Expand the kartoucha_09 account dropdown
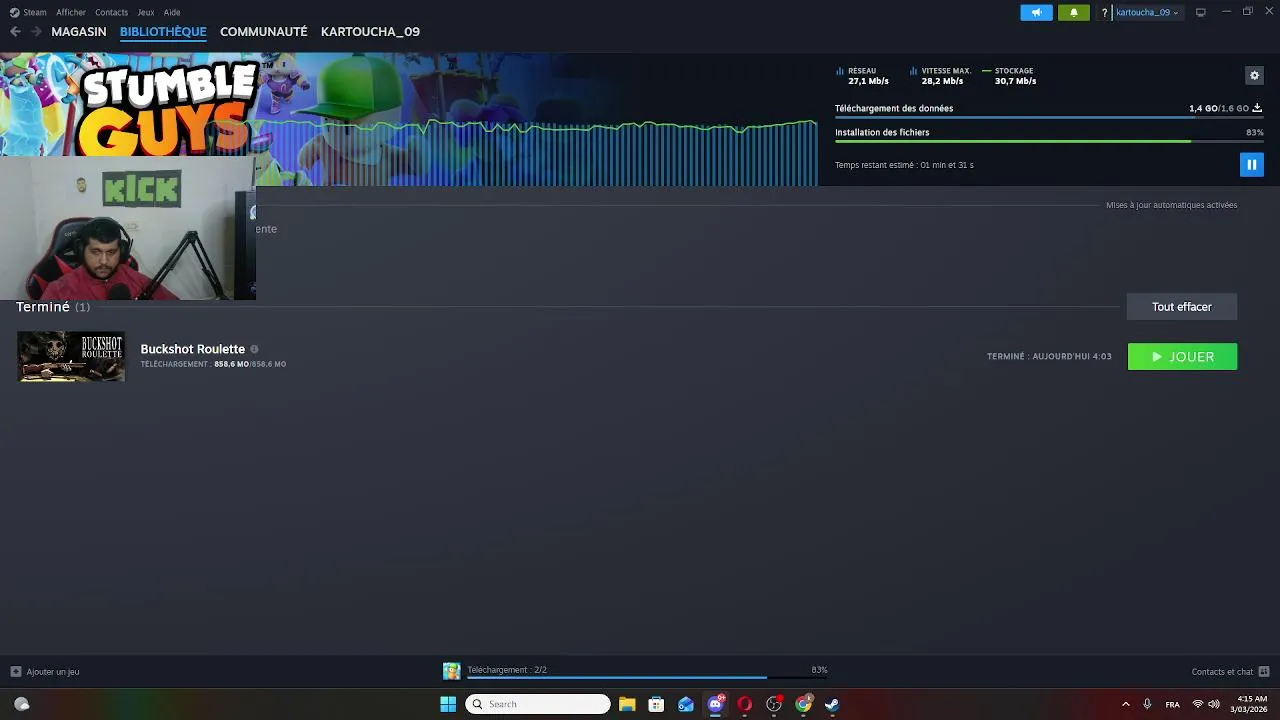The height and width of the screenshot is (720, 1280). 1147,13
